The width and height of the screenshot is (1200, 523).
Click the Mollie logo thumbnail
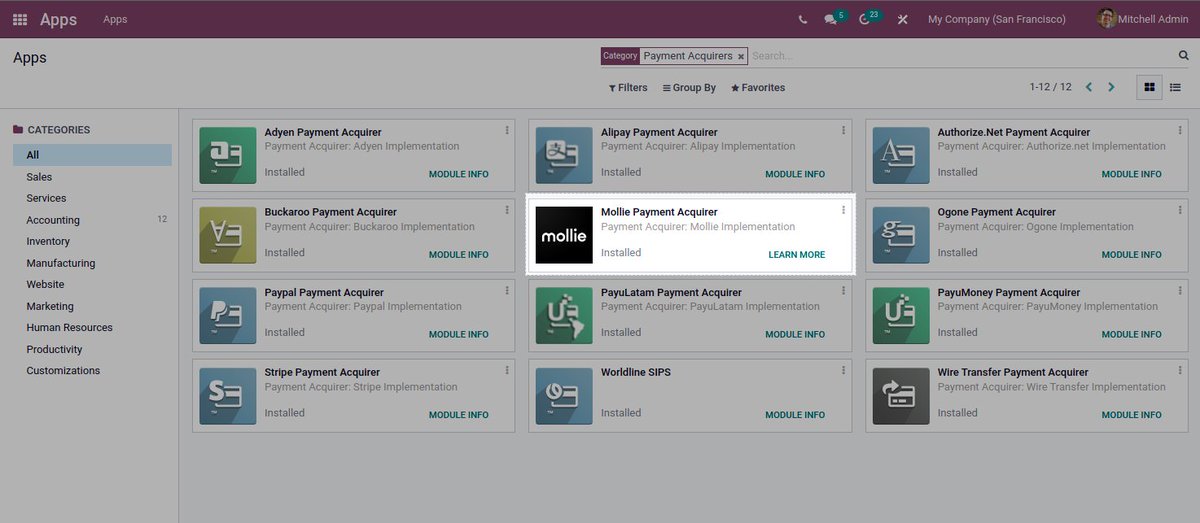coord(564,235)
